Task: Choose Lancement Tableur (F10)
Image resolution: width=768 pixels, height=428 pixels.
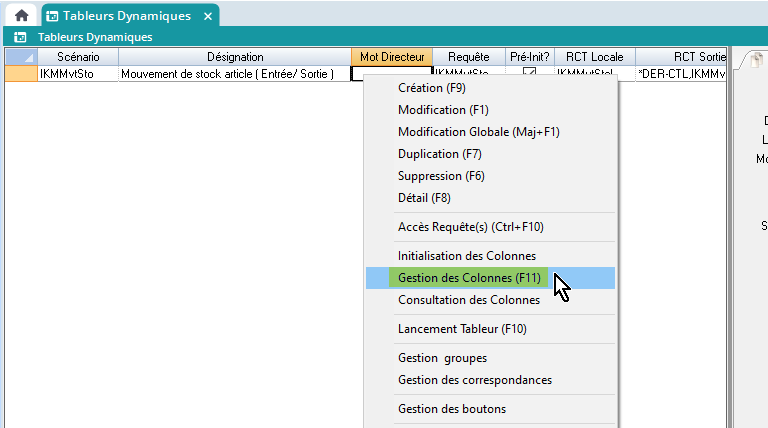Action: click(461, 328)
